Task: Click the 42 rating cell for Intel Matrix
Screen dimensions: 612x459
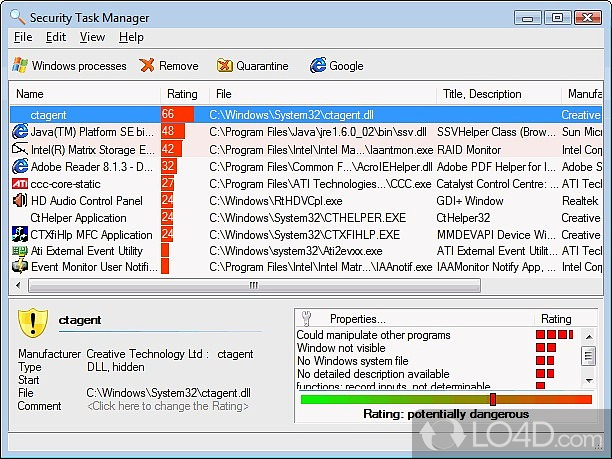Action: tap(171, 149)
